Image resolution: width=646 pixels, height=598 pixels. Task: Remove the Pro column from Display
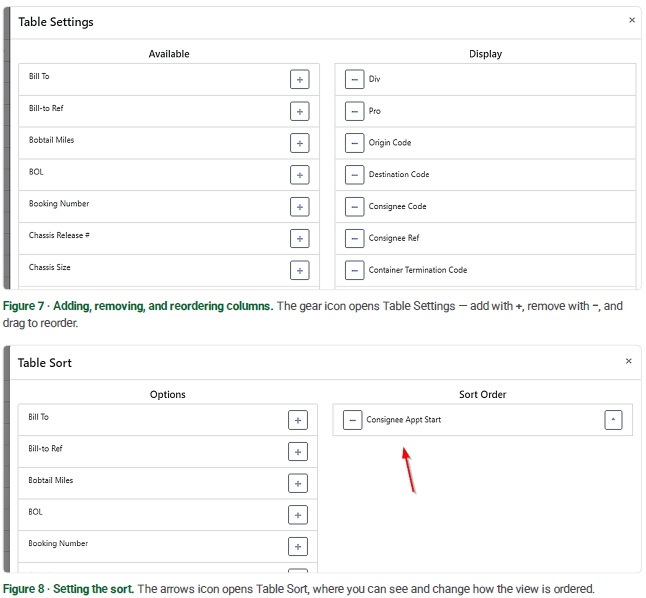(x=354, y=111)
